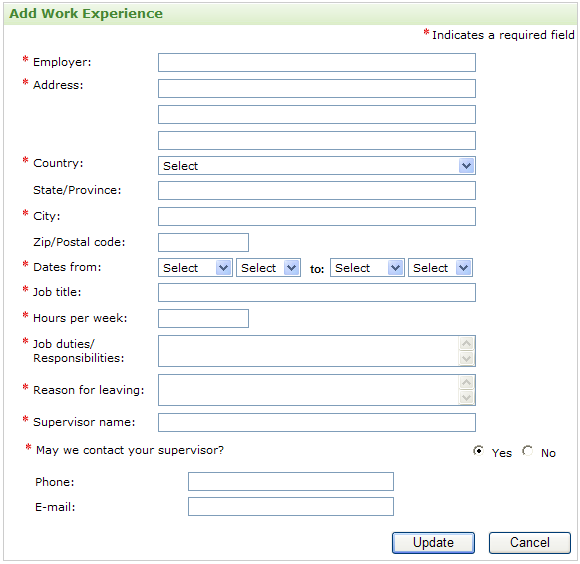The height and width of the screenshot is (564, 580).
Task: Open the Country dropdown
Action: [x=317, y=166]
